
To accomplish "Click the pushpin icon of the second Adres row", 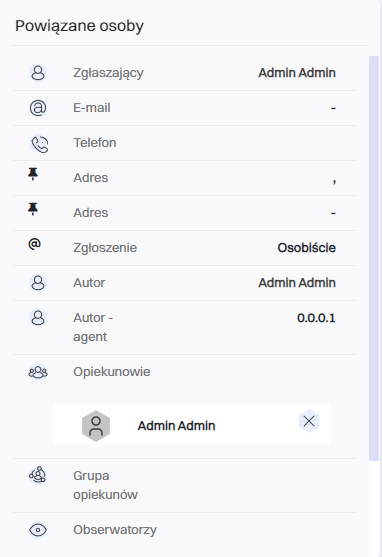I will click(x=33, y=209).
